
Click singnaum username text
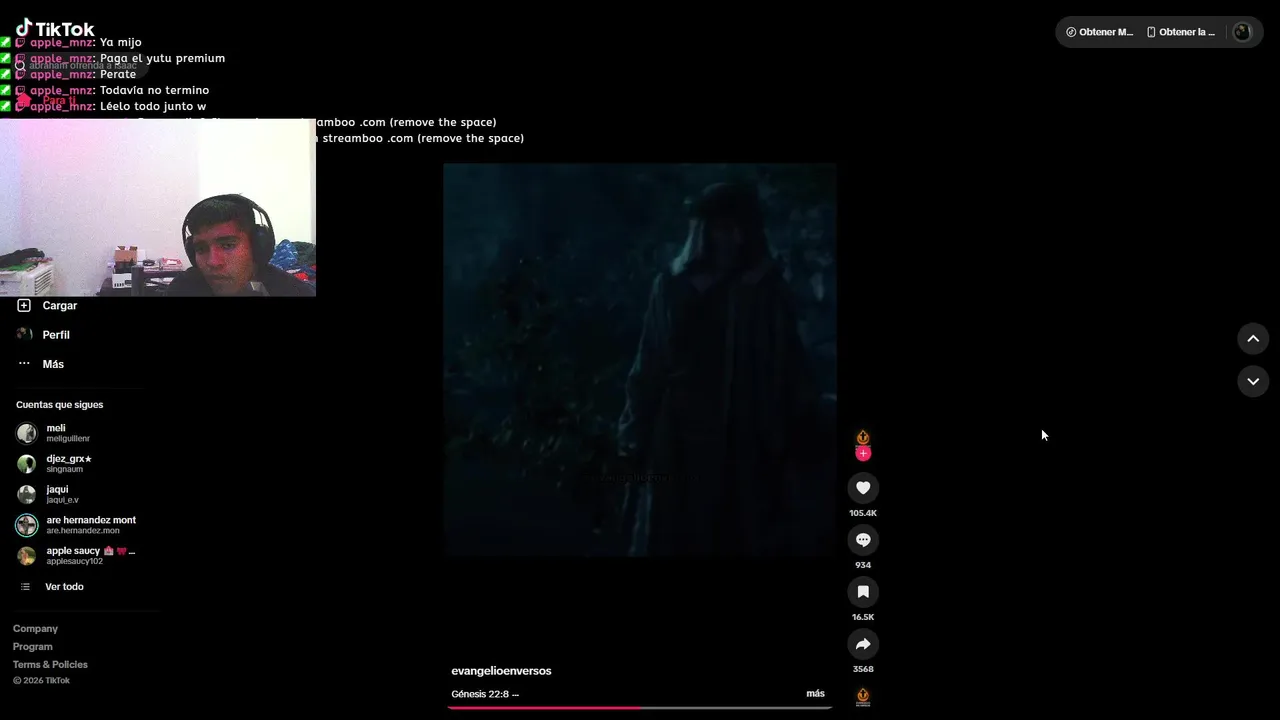click(65, 469)
